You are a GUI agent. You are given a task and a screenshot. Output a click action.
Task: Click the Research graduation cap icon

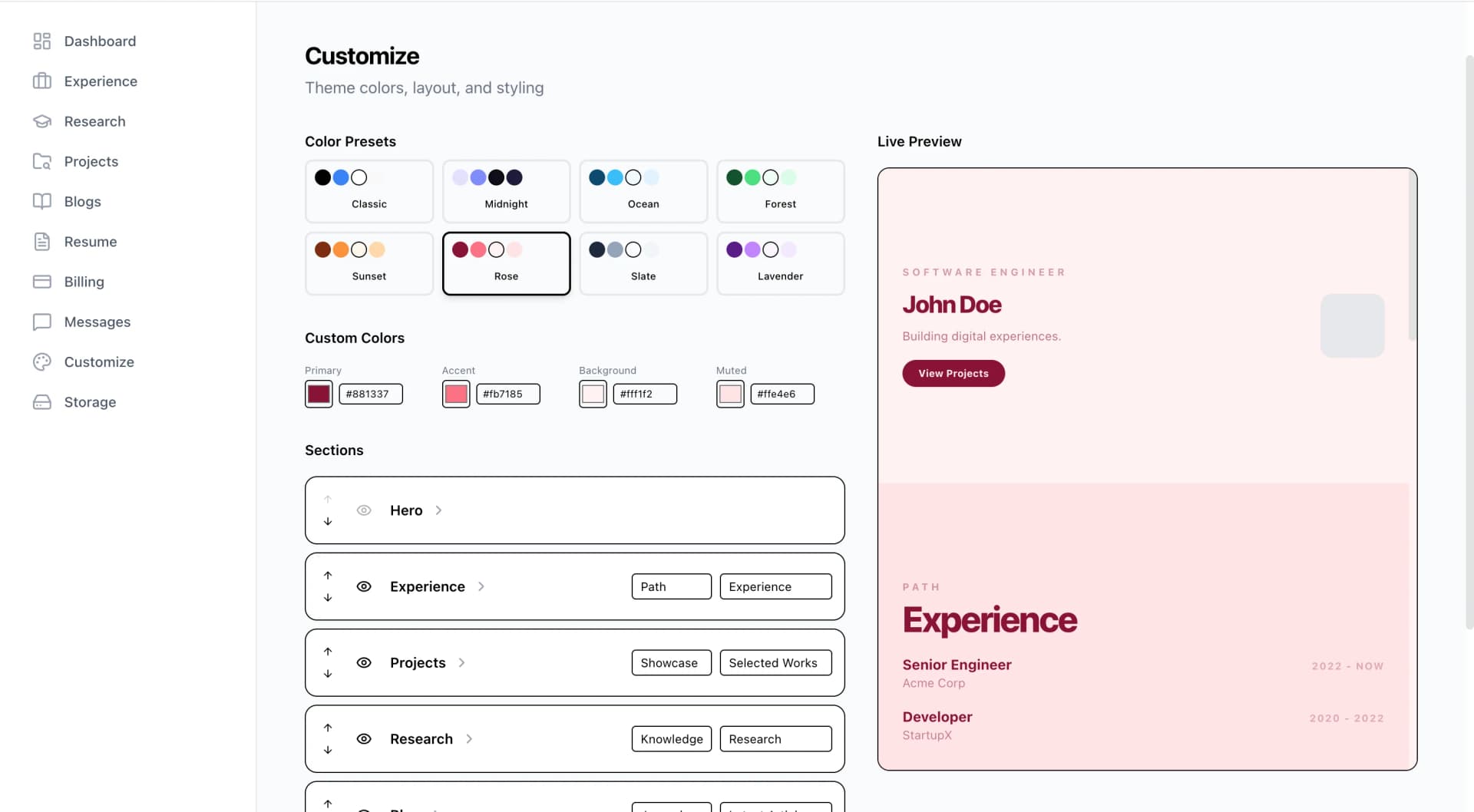42,120
